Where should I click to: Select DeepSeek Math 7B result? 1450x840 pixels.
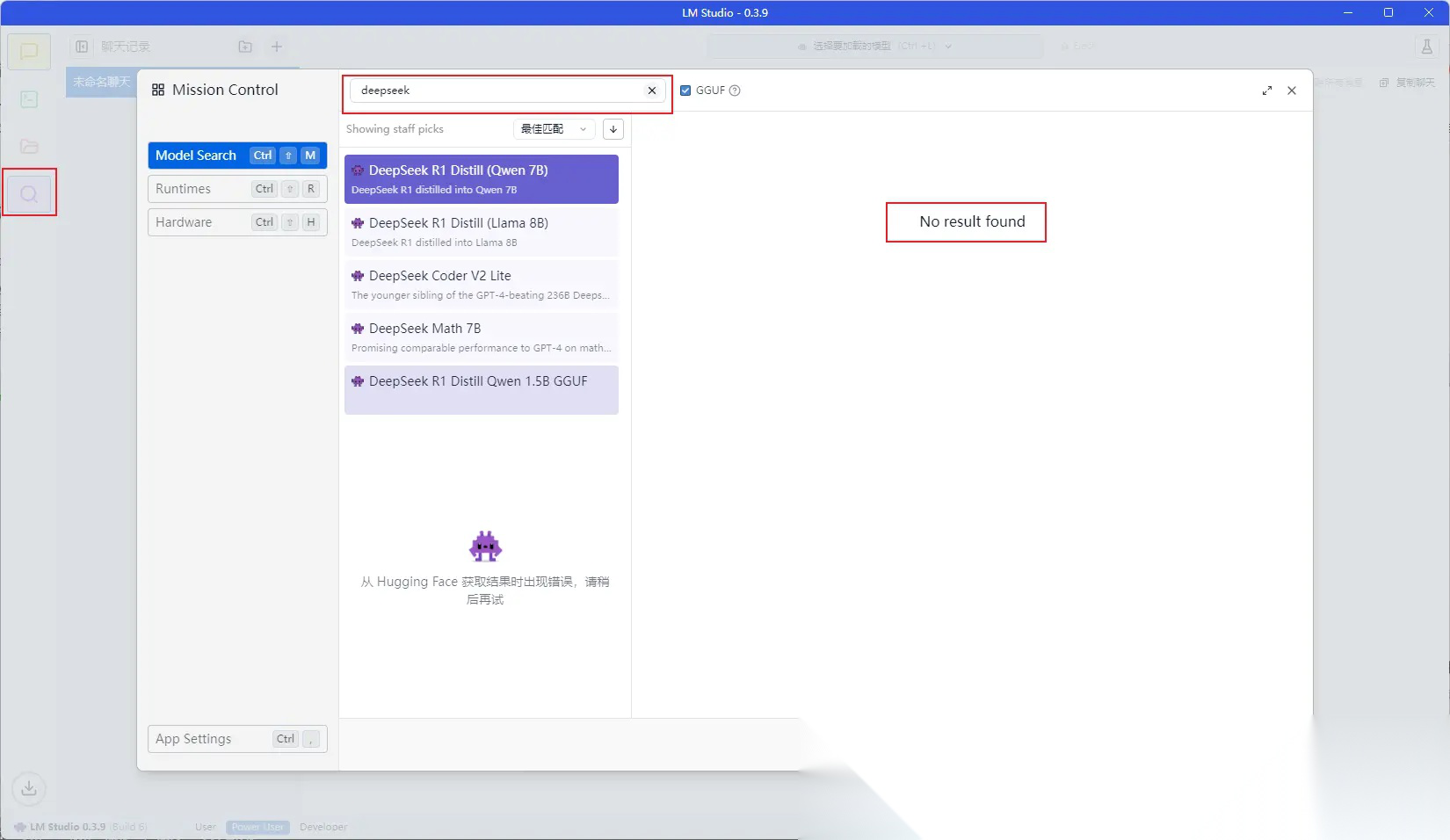click(482, 337)
